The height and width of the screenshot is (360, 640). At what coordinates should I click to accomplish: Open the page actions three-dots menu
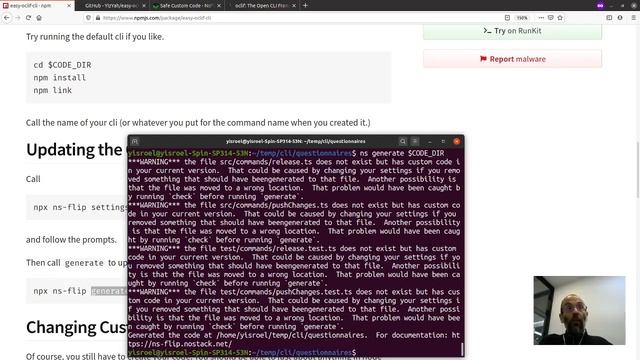(x=541, y=18)
